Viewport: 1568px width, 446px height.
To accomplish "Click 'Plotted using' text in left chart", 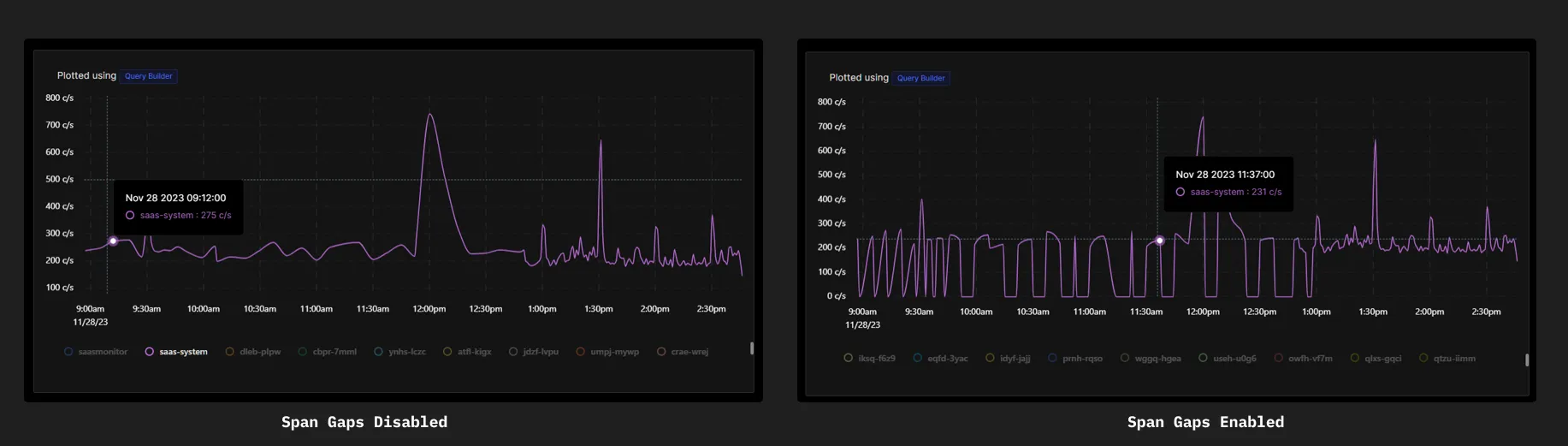I will click(x=86, y=75).
